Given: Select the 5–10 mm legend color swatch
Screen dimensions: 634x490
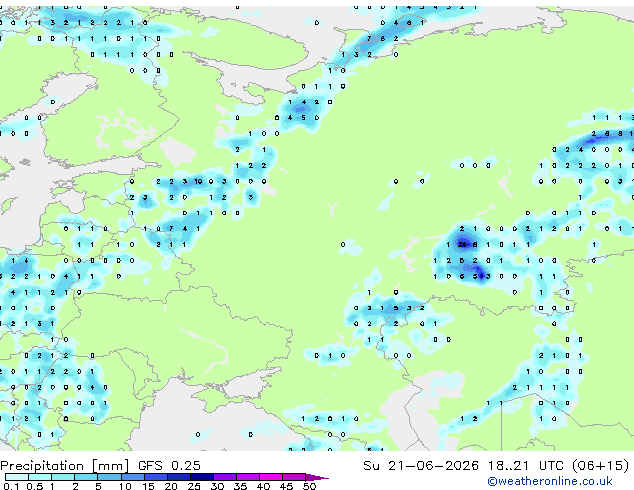Looking at the screenshot, I should pyautogui.click(x=110, y=477).
